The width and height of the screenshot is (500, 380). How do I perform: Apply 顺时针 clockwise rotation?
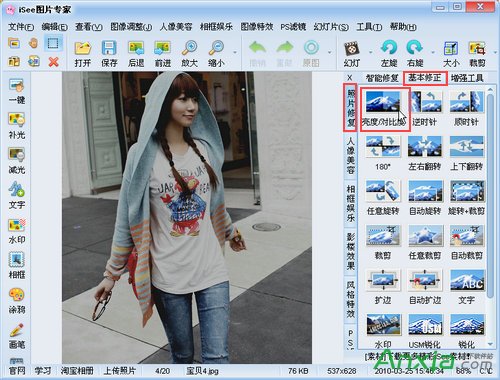coord(467,109)
